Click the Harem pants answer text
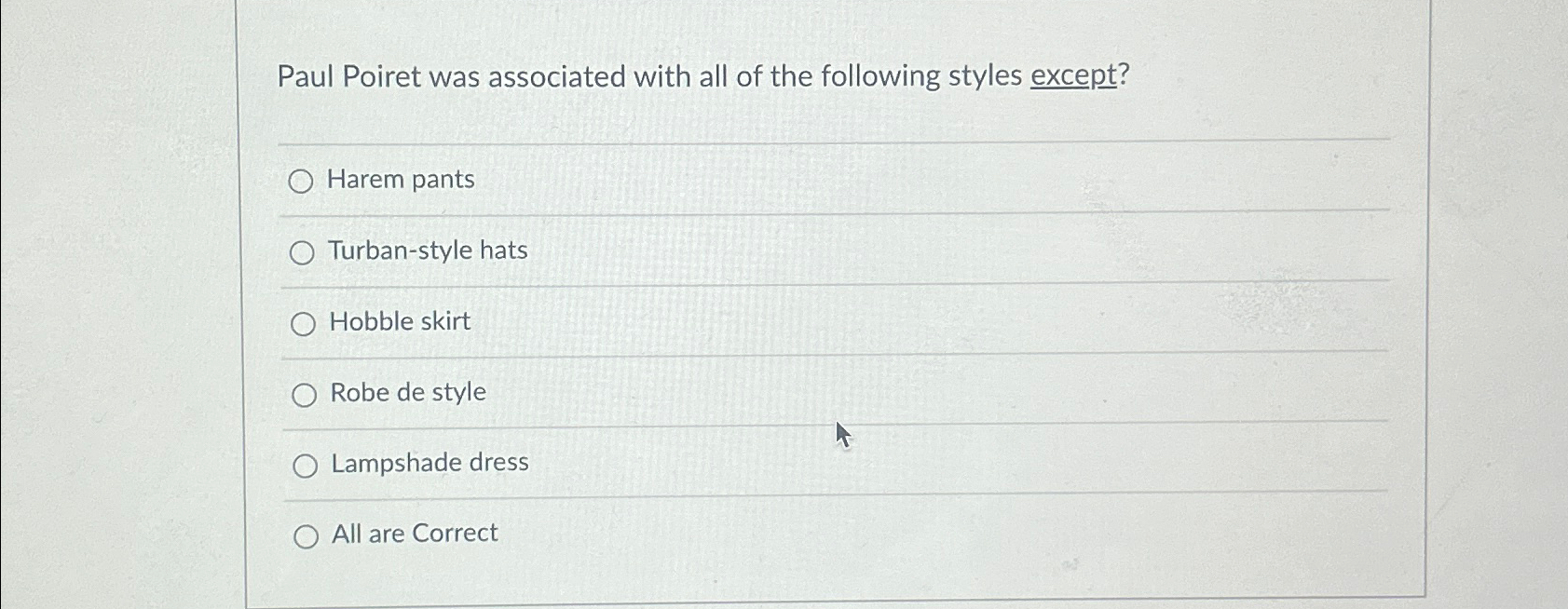The image size is (1568, 609). tap(402, 180)
